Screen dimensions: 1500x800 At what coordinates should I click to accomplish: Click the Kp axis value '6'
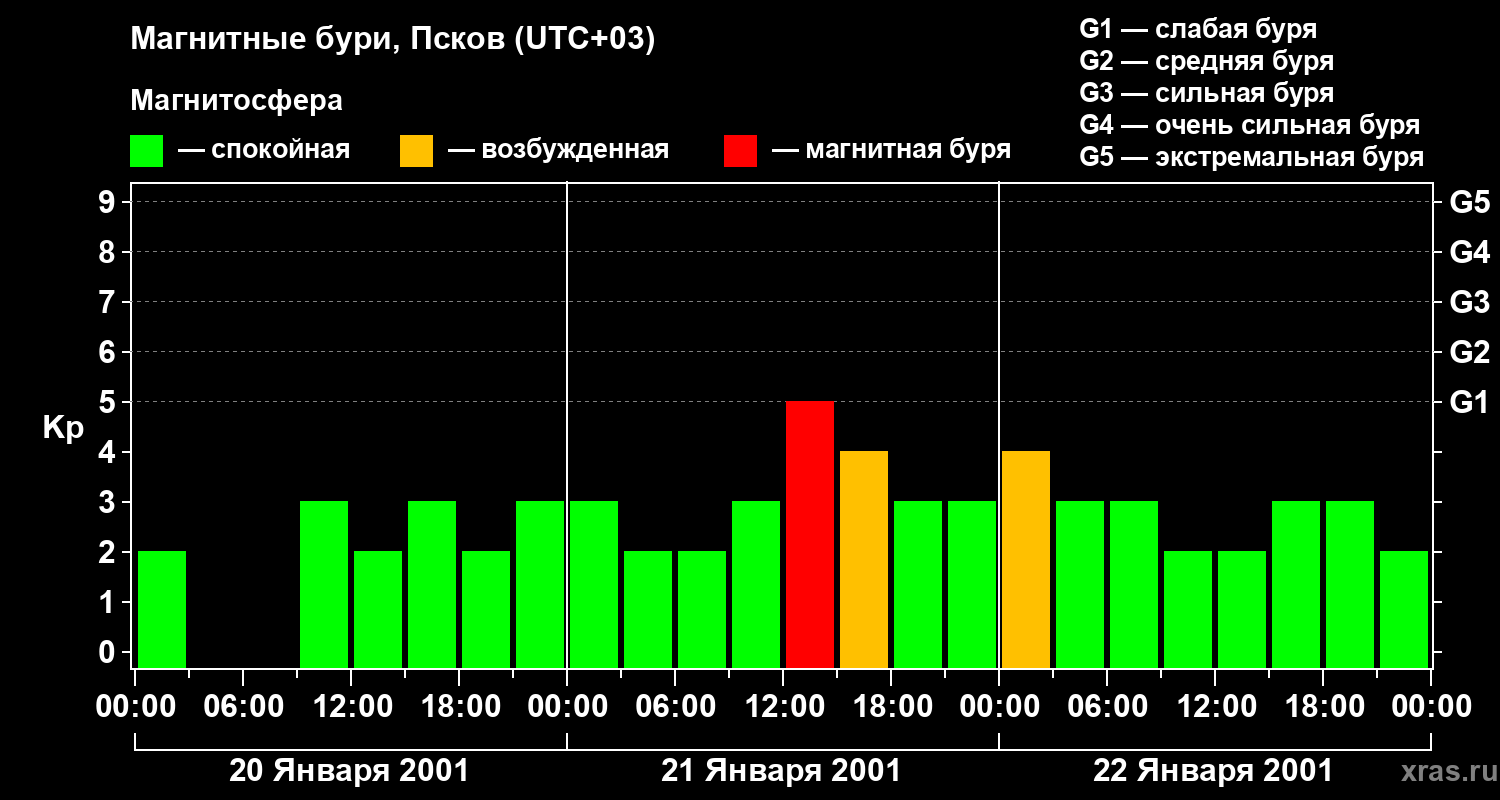109,352
